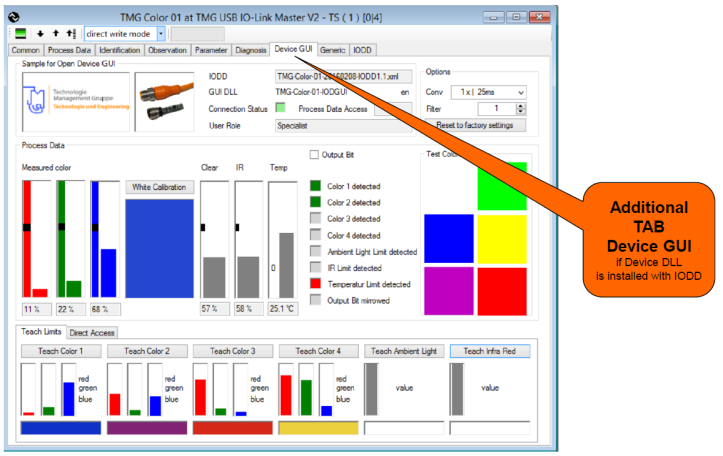
Task: Switch to the Process Data tab
Action: (x=69, y=50)
